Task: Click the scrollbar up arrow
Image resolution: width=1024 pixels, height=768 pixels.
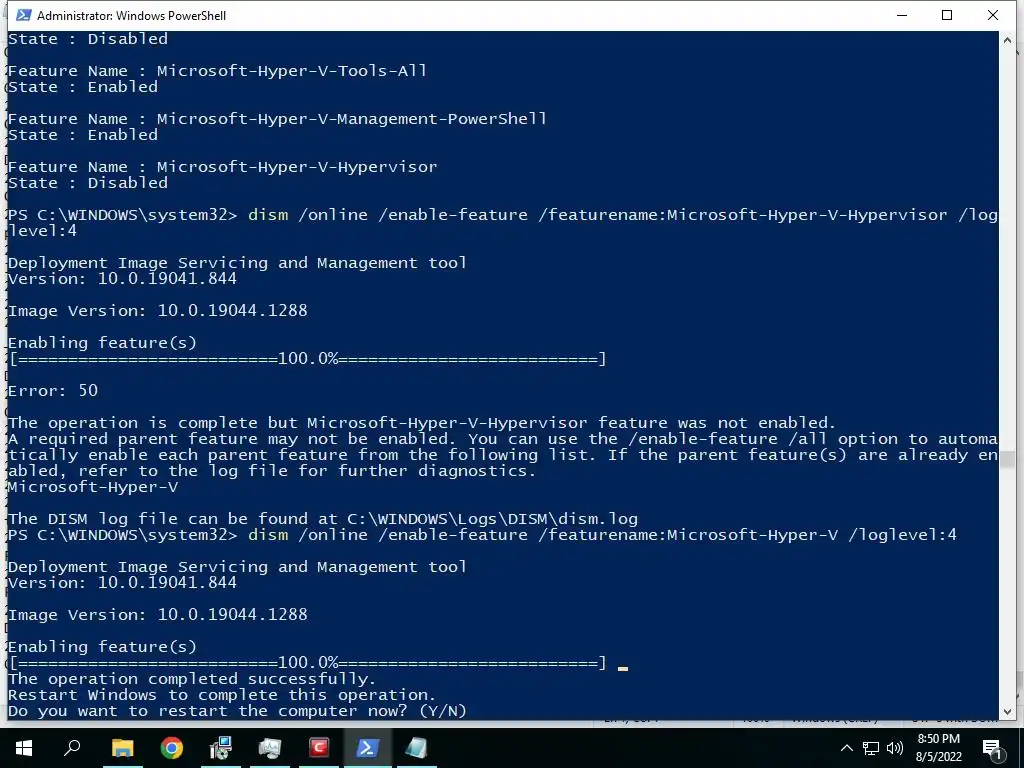Action: tap(1007, 40)
